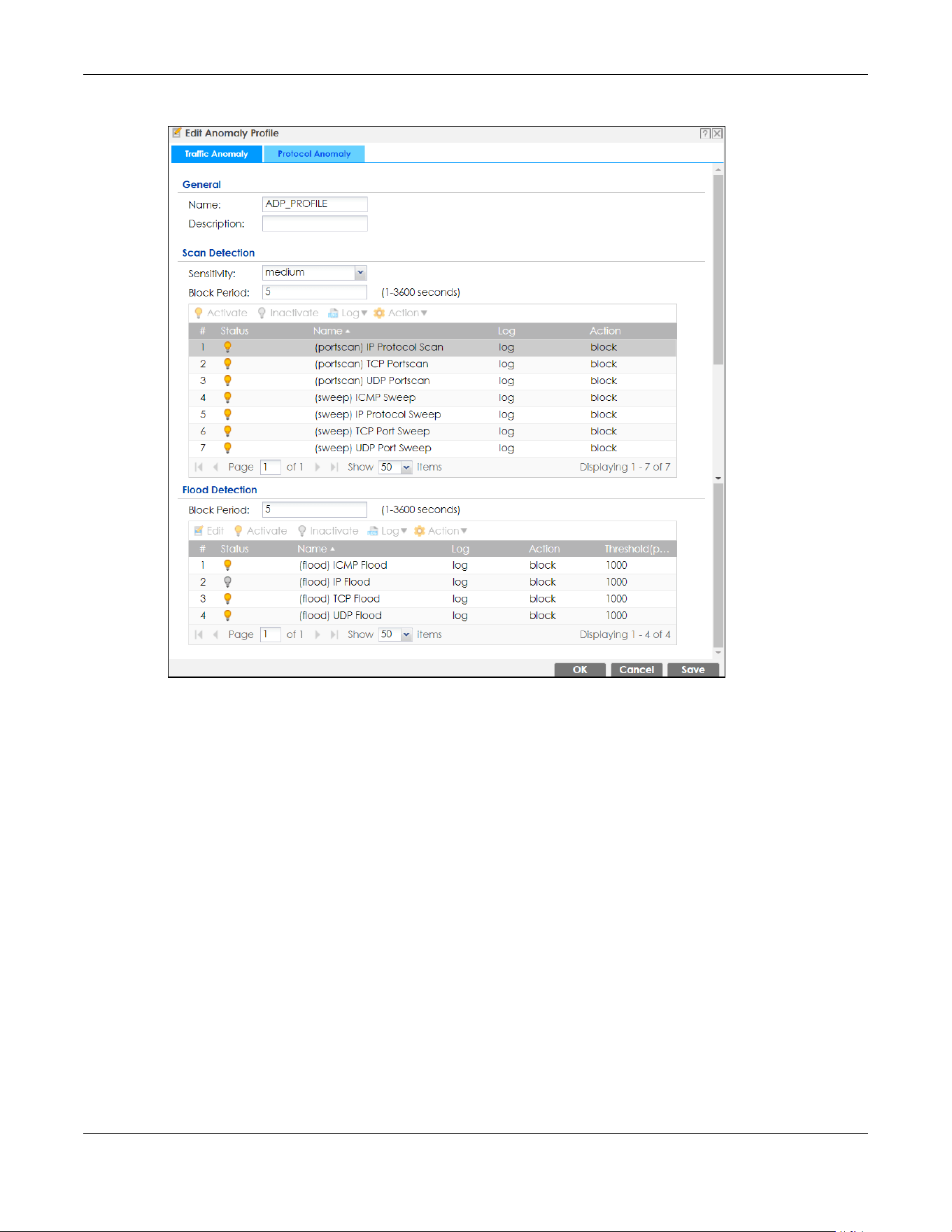Screen dimensions: 952x1232
Task: Open flood detection Show items dropdown
Action: (406, 635)
